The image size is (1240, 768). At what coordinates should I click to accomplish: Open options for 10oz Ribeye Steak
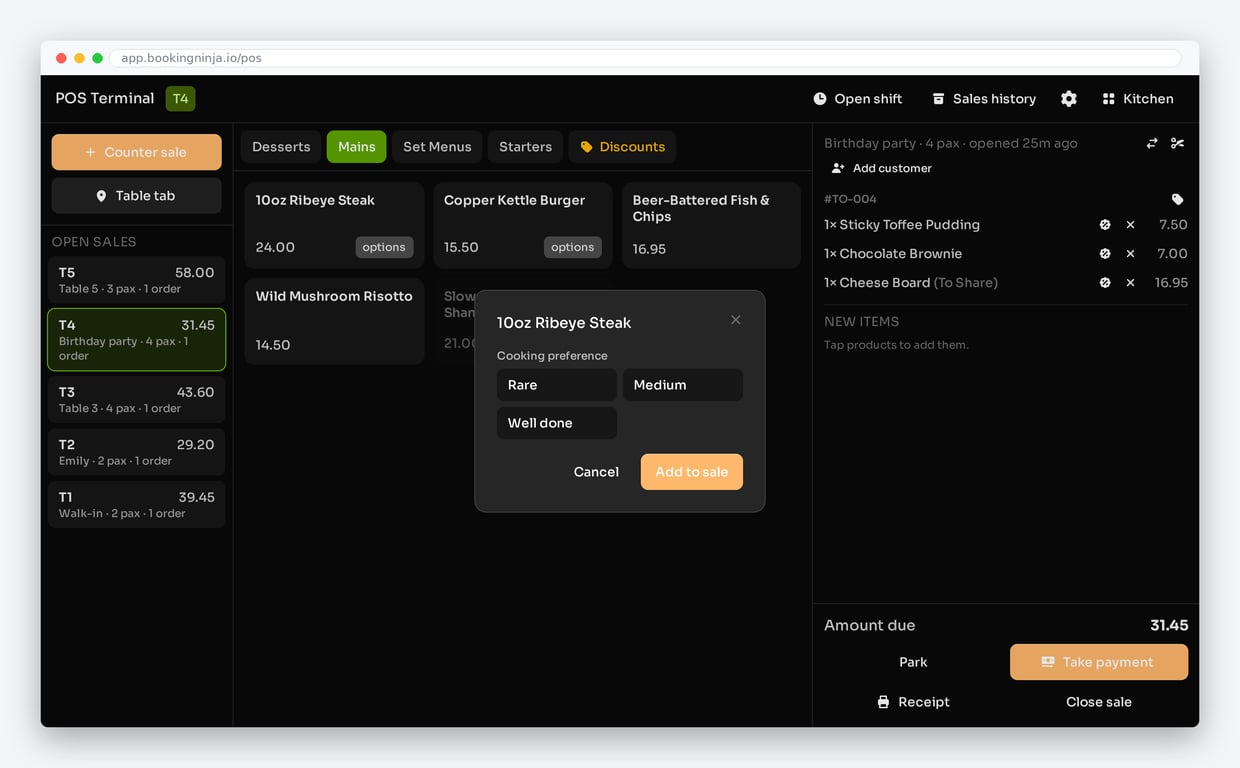384,247
